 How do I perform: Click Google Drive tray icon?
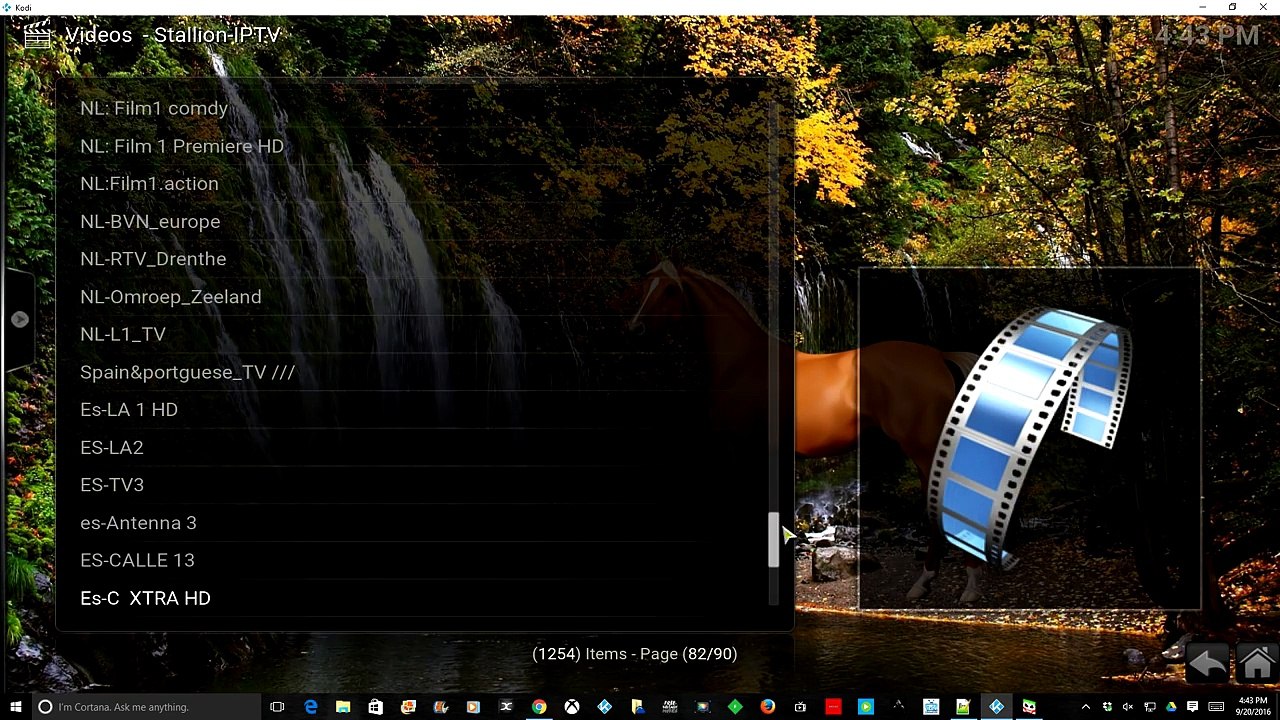click(1171, 707)
